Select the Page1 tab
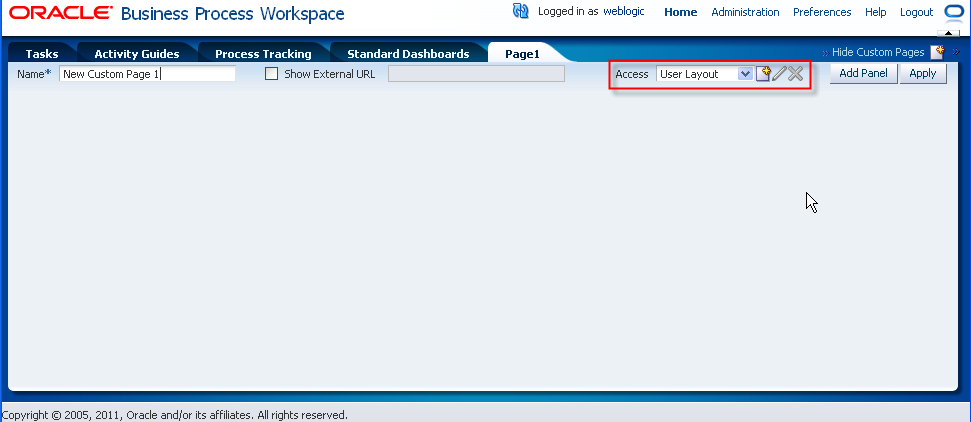Viewport: 971px width, 422px height. pyautogui.click(x=522, y=54)
